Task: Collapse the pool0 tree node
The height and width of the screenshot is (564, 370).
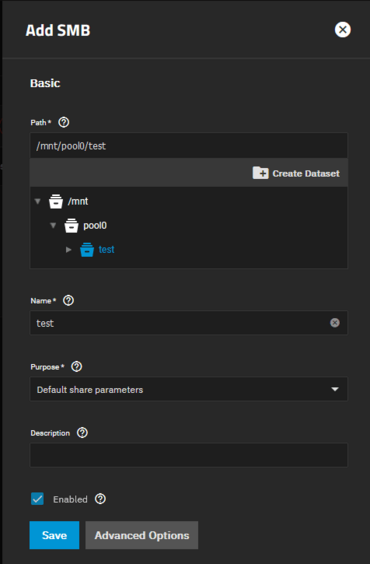Action: click(53, 226)
